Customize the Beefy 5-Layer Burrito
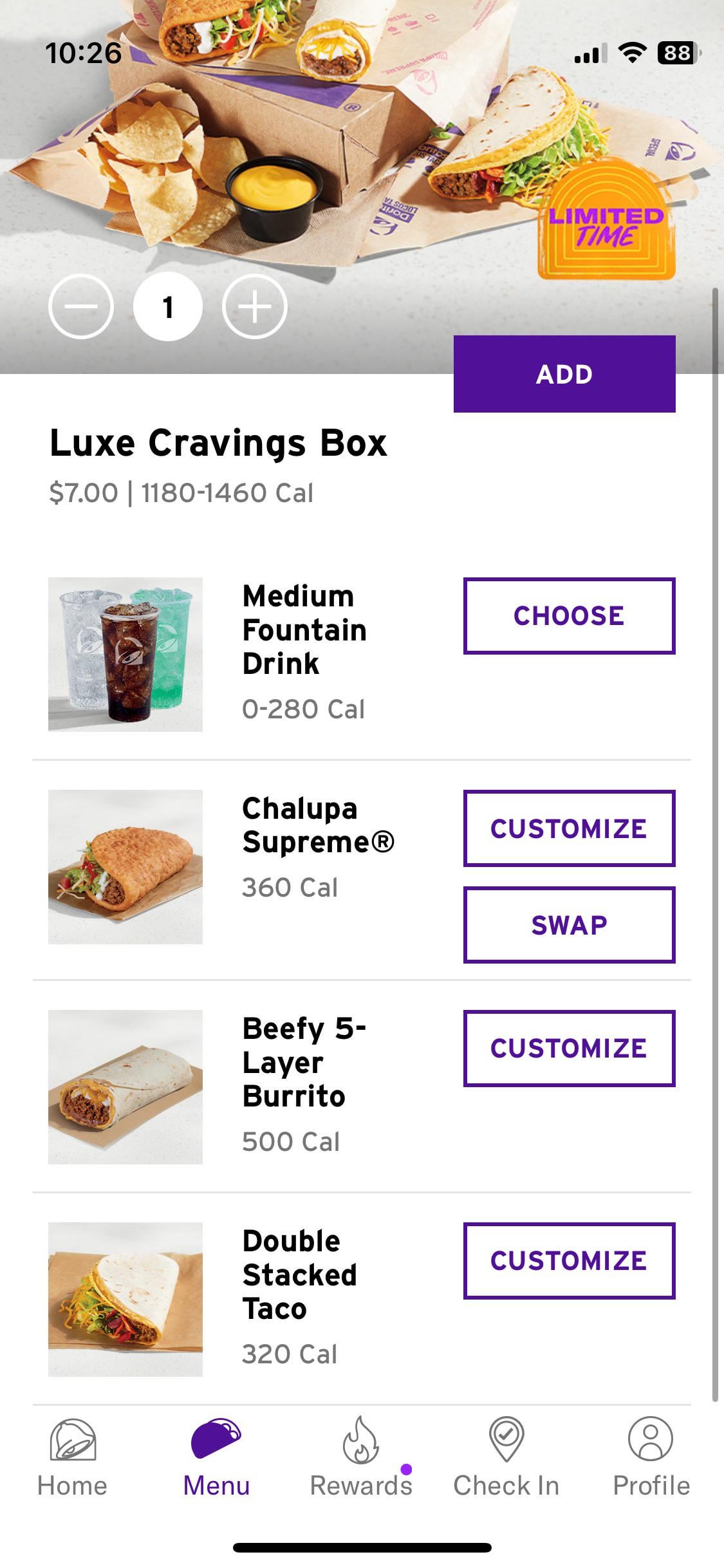724x1568 pixels. [569, 1049]
